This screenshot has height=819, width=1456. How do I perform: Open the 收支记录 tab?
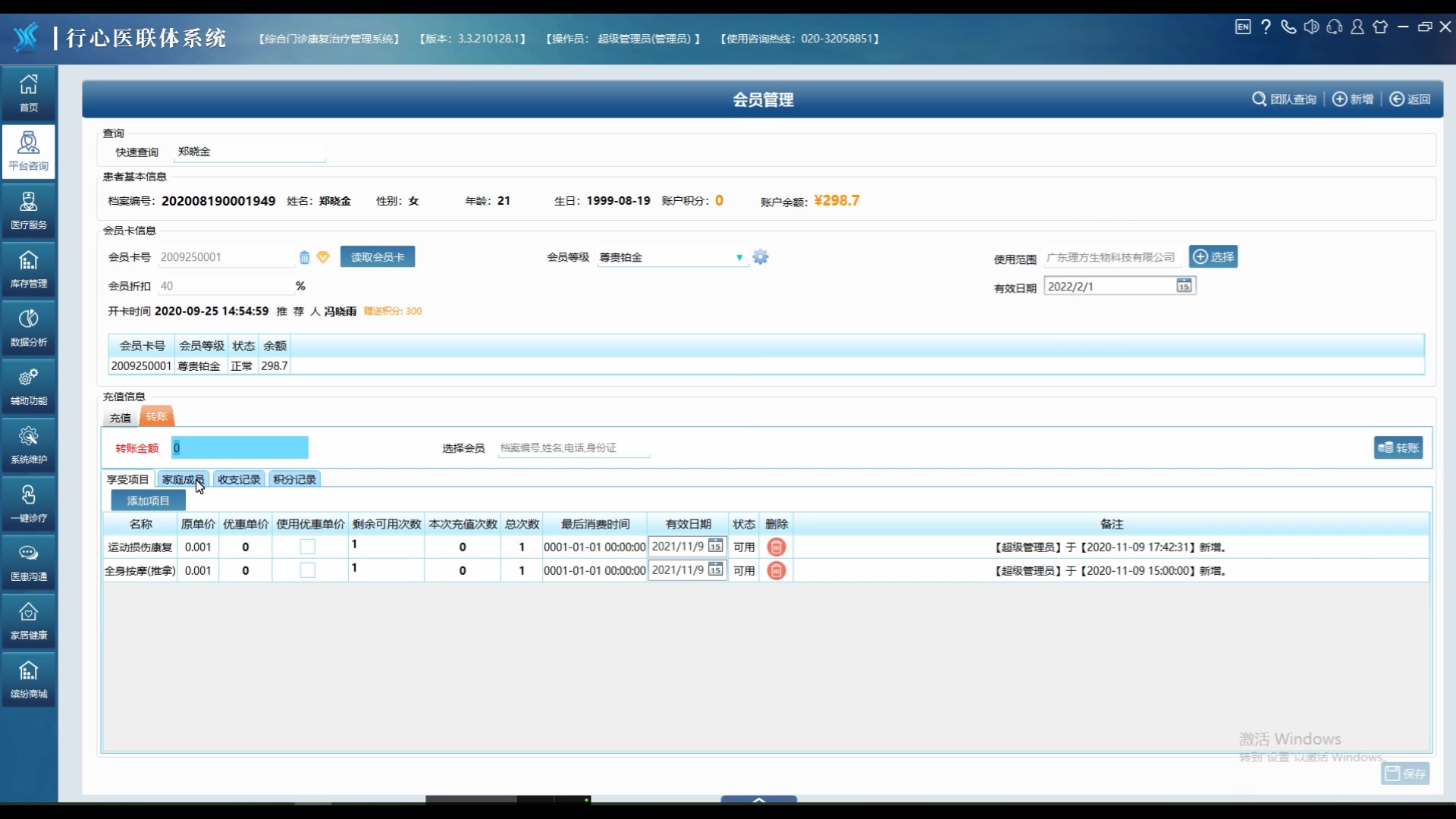(239, 479)
